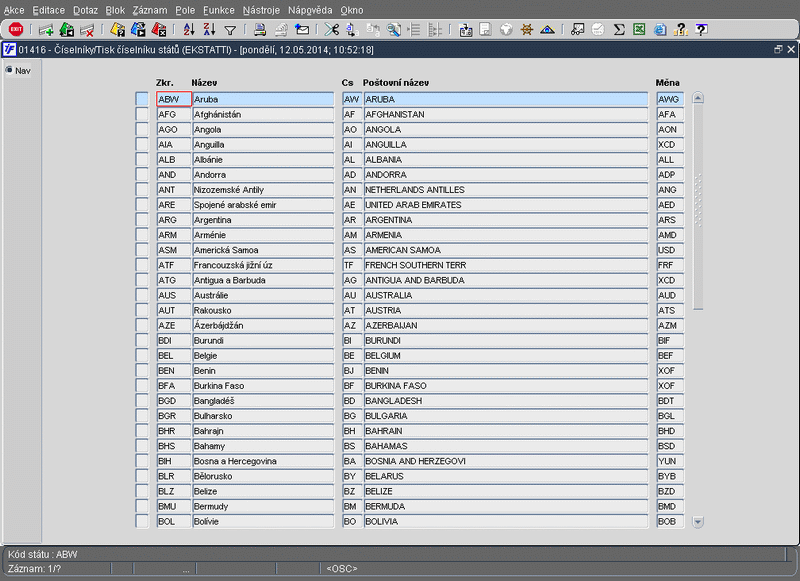The image size is (800, 581).
Task: Click the restore window button in title bar
Action: (778, 49)
